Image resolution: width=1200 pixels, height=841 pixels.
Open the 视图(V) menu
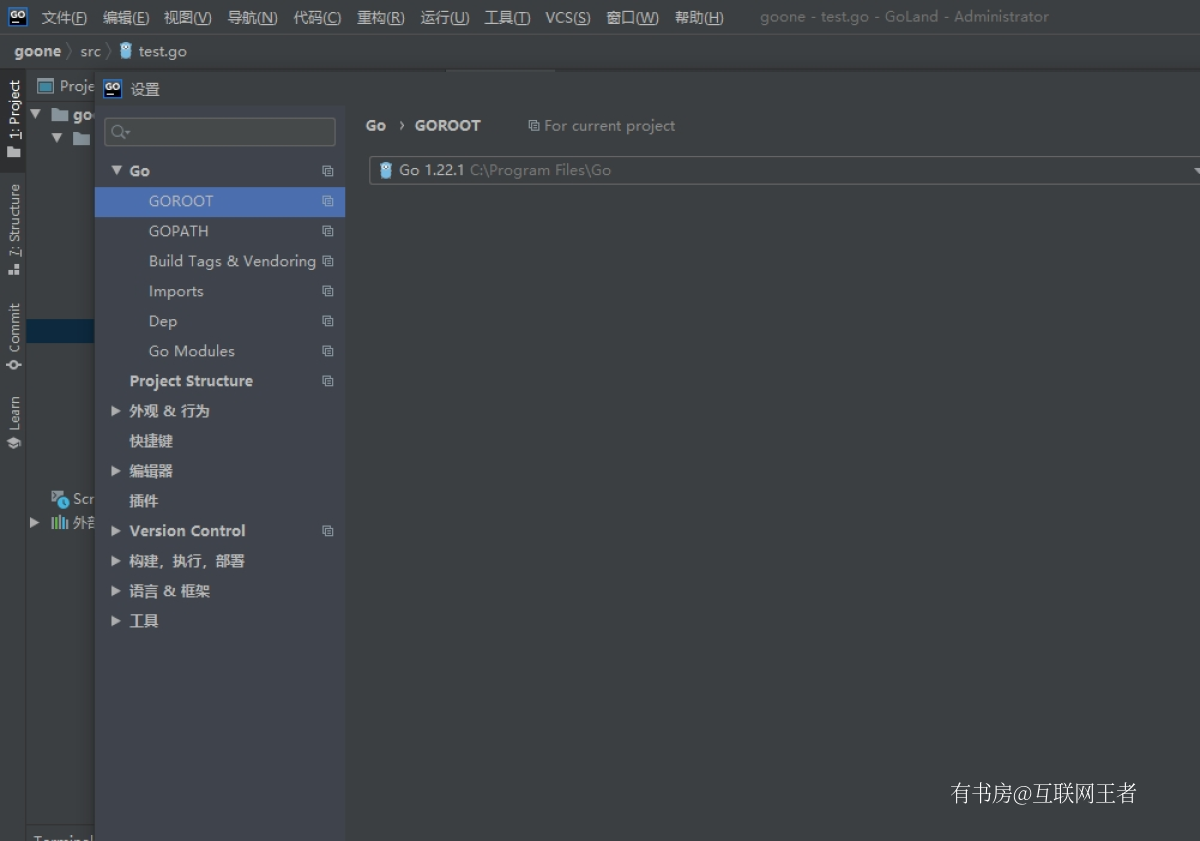coord(188,18)
